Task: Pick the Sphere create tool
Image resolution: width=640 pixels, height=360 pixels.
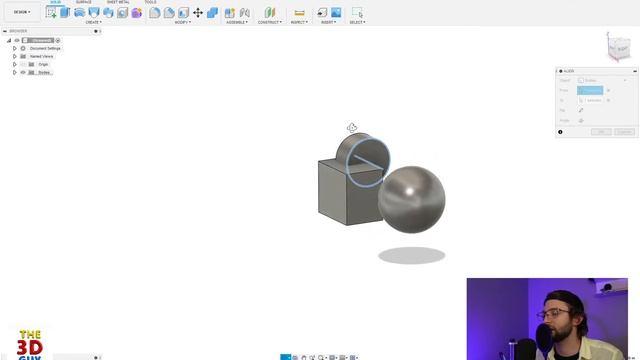Action: tap(108, 13)
